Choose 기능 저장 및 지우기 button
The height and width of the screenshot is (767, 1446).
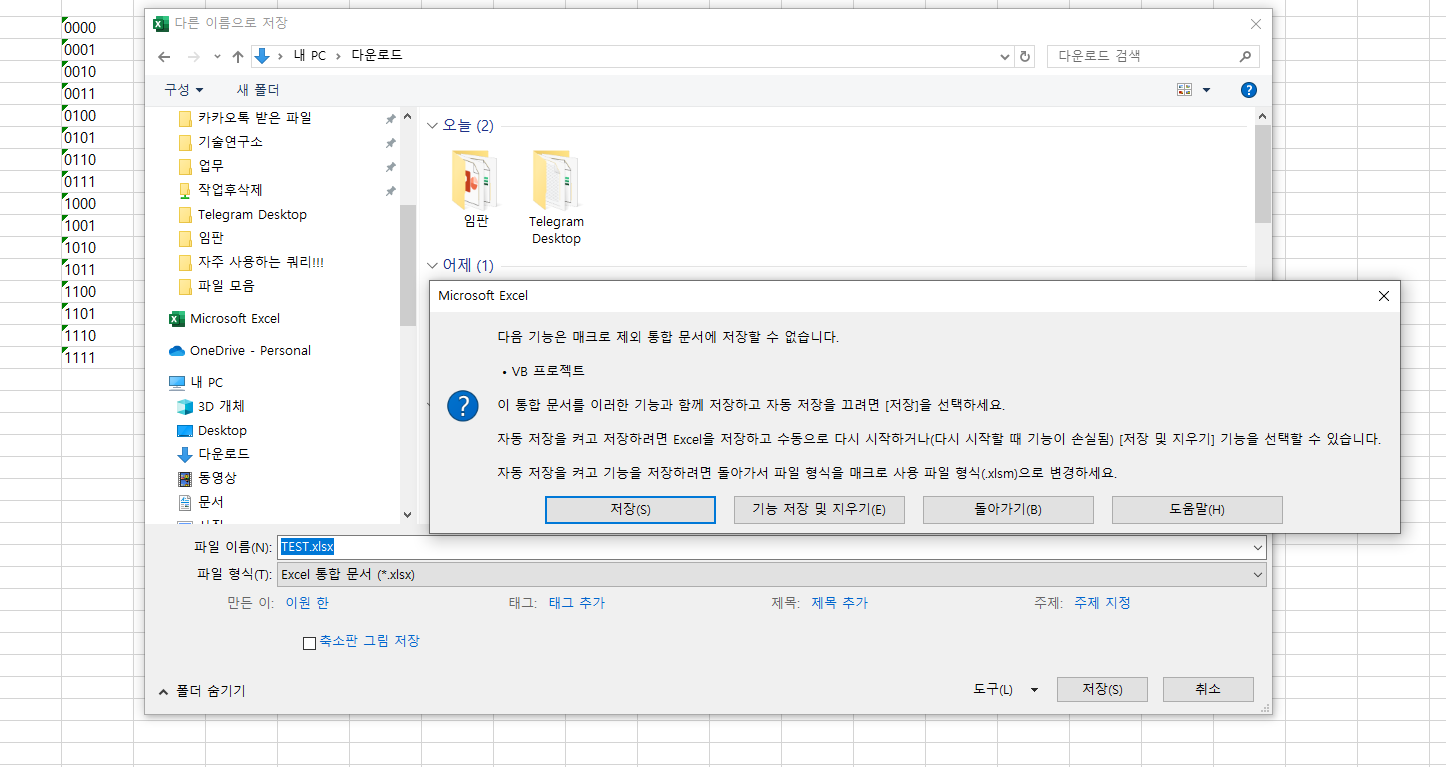click(819, 510)
